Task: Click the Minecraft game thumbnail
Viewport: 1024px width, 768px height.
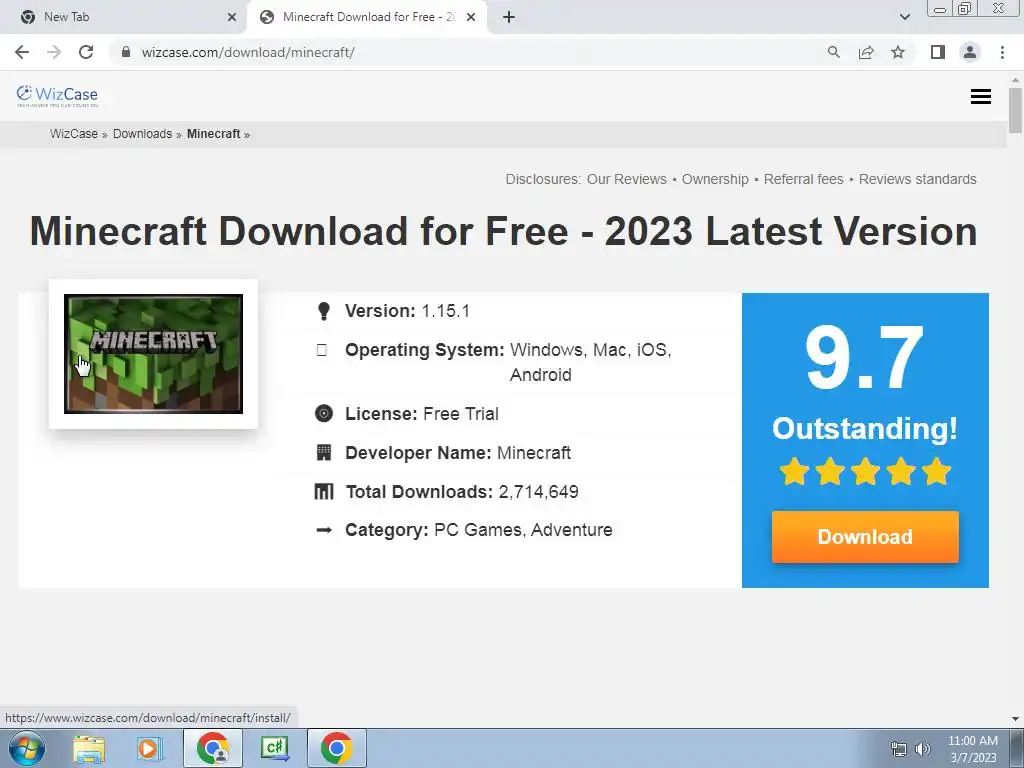Action: pos(153,353)
